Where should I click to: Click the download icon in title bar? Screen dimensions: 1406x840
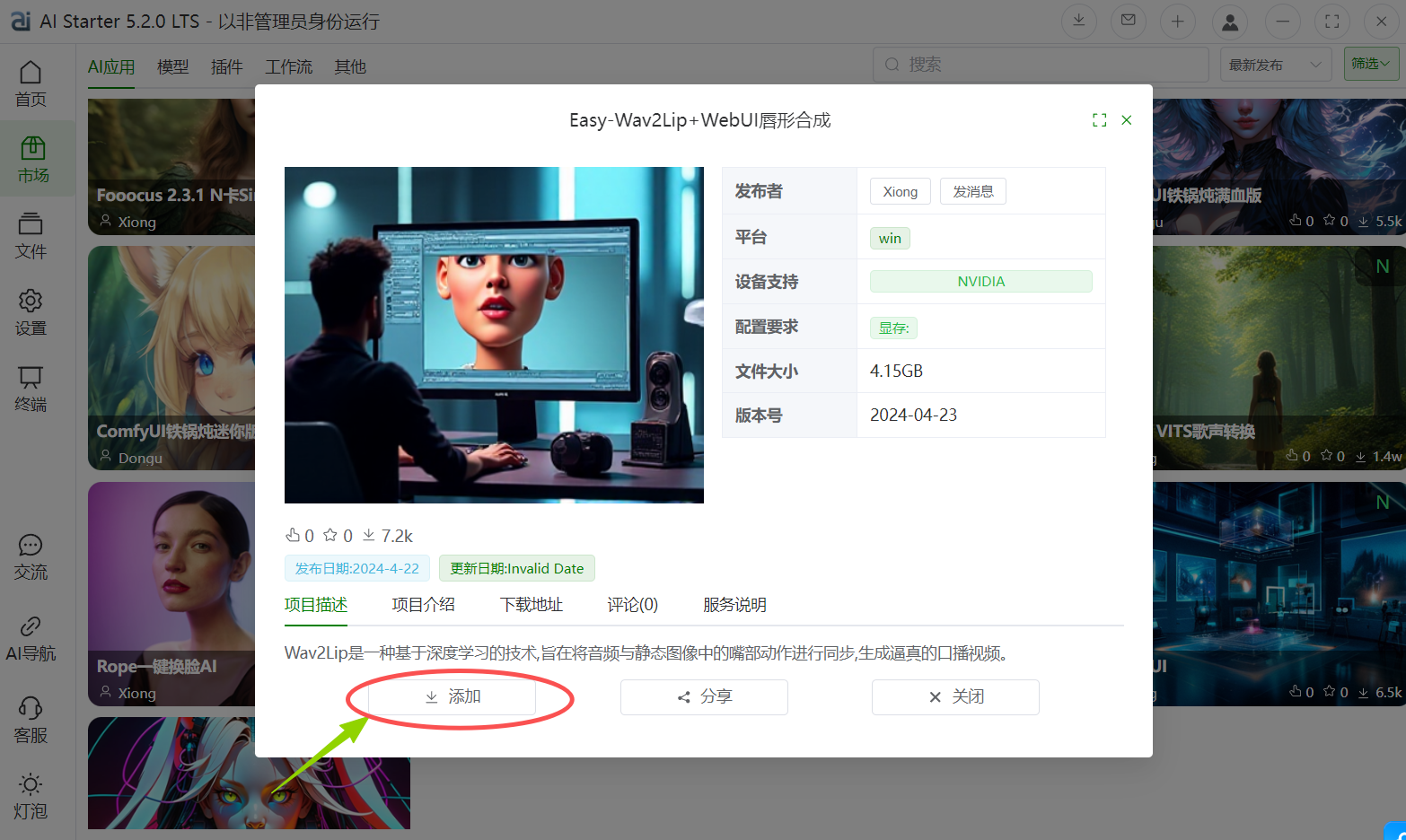point(1079,21)
